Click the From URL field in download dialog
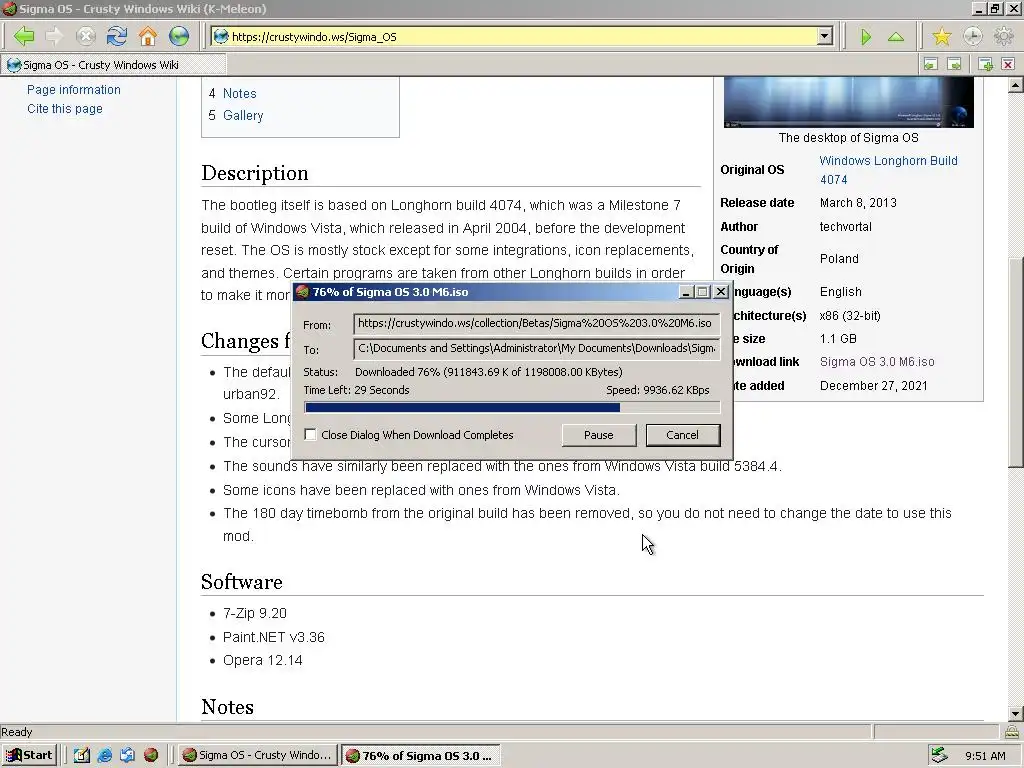This screenshot has height=768, width=1024. (536, 323)
